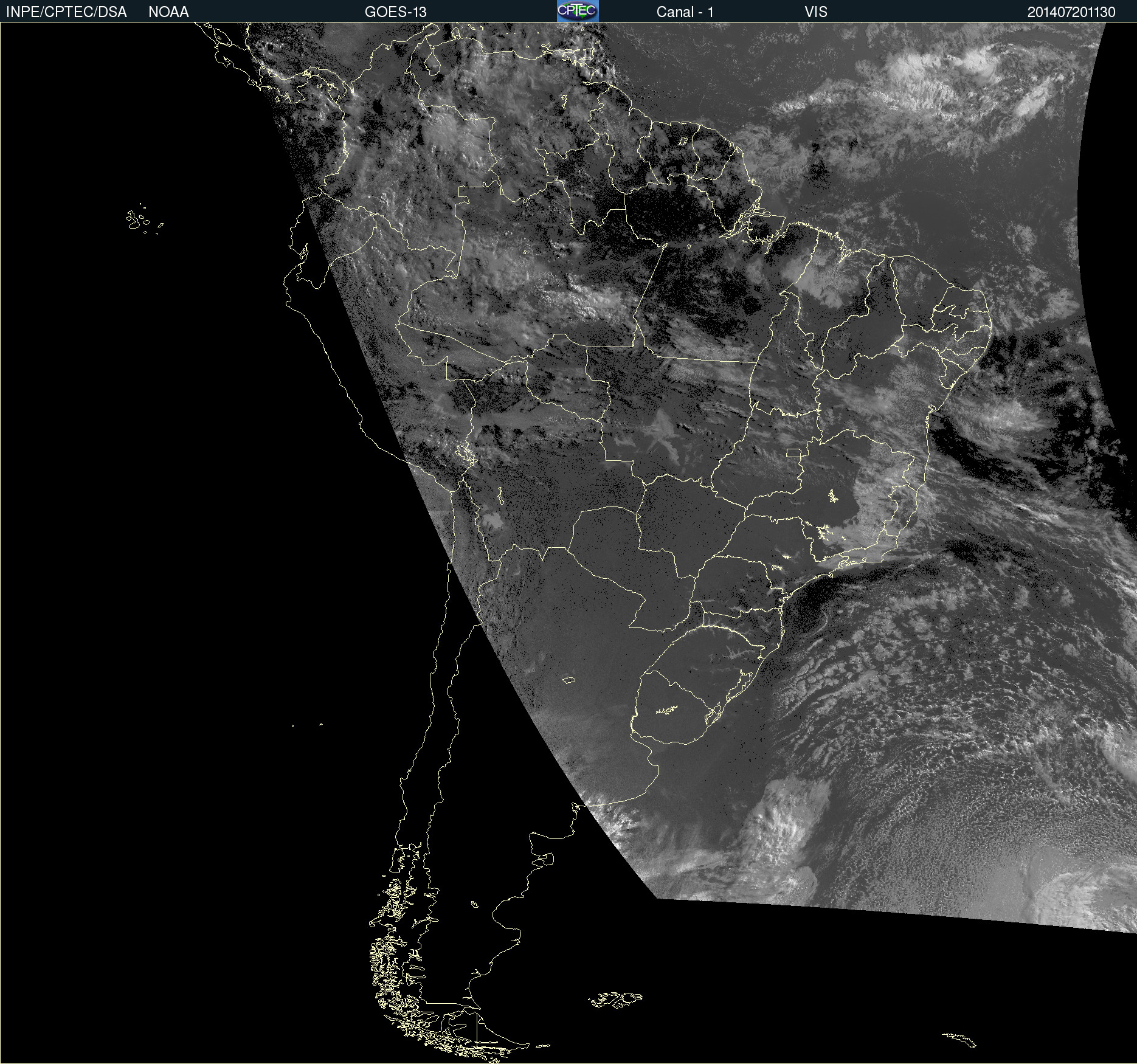The width and height of the screenshot is (1137, 1064).
Task: Click the 'Canal - 1' channel label
Action: (685, 12)
